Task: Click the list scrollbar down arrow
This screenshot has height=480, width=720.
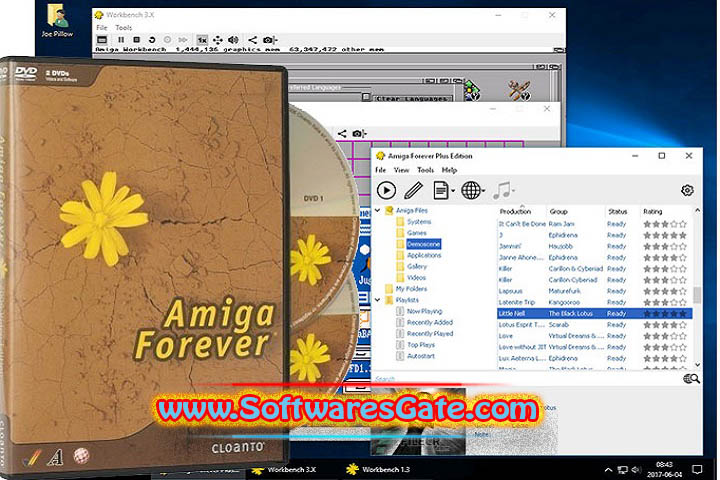Action: (697, 364)
